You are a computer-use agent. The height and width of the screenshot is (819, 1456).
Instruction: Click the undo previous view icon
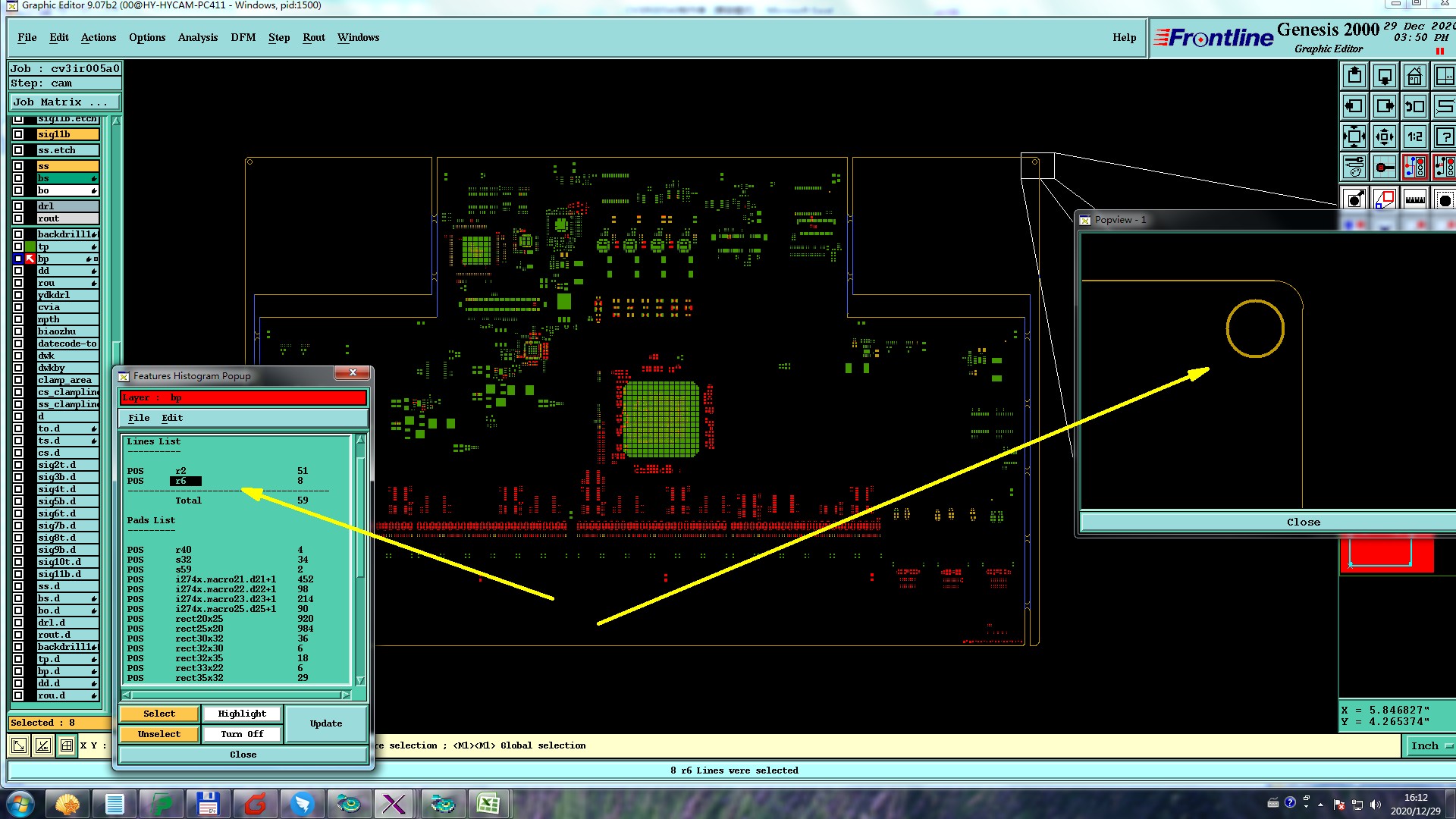click(x=1414, y=107)
